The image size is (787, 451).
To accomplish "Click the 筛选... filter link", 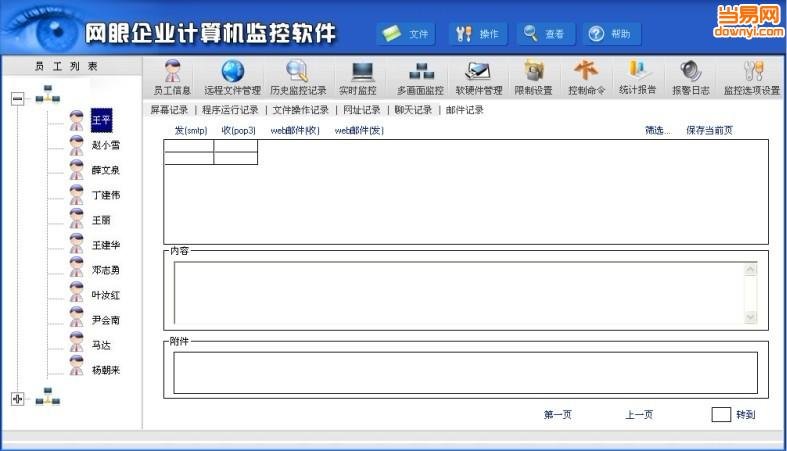I will (x=658, y=130).
